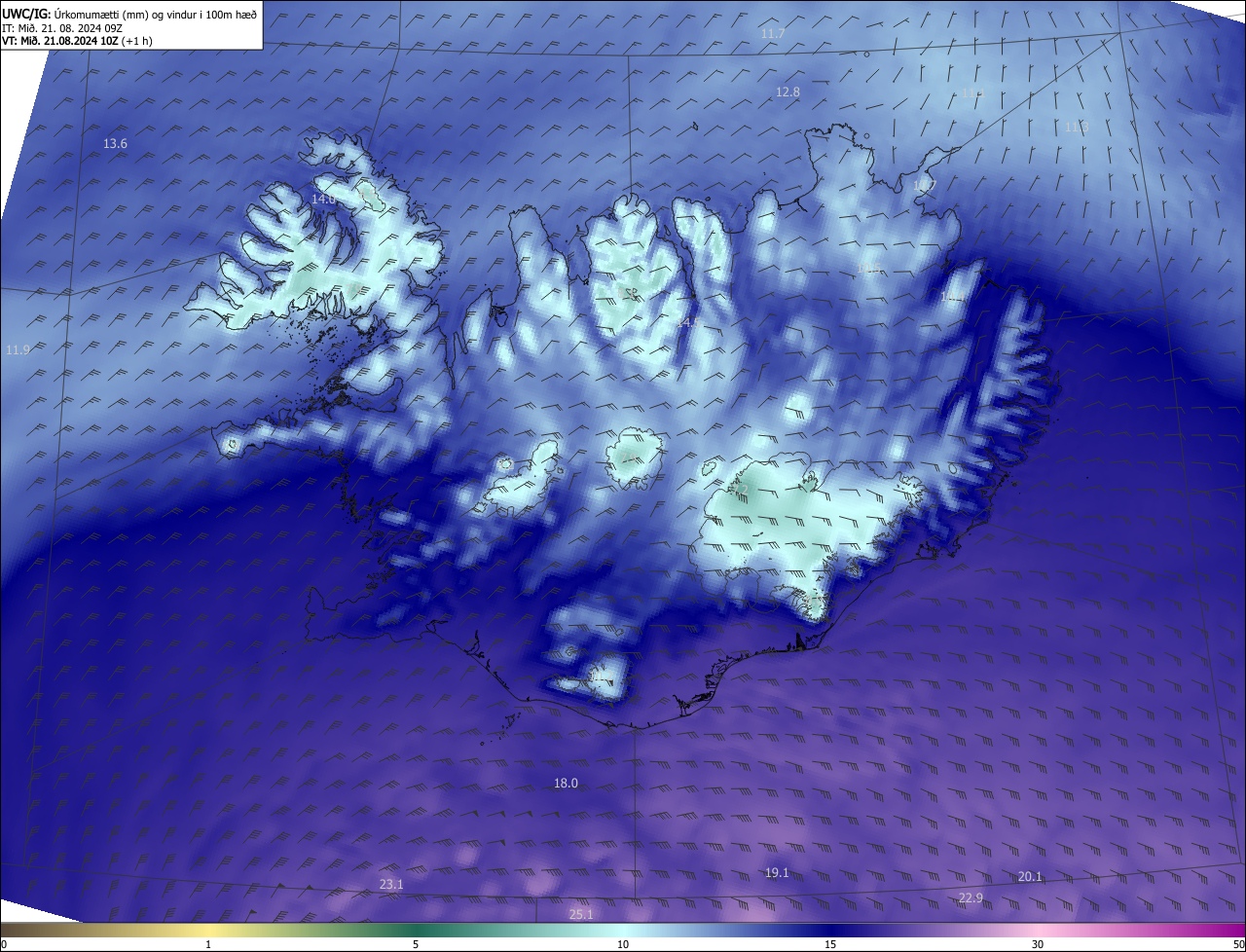1246x952 pixels.
Task: Click the color scale tick labeled 30
Action: click(1038, 944)
